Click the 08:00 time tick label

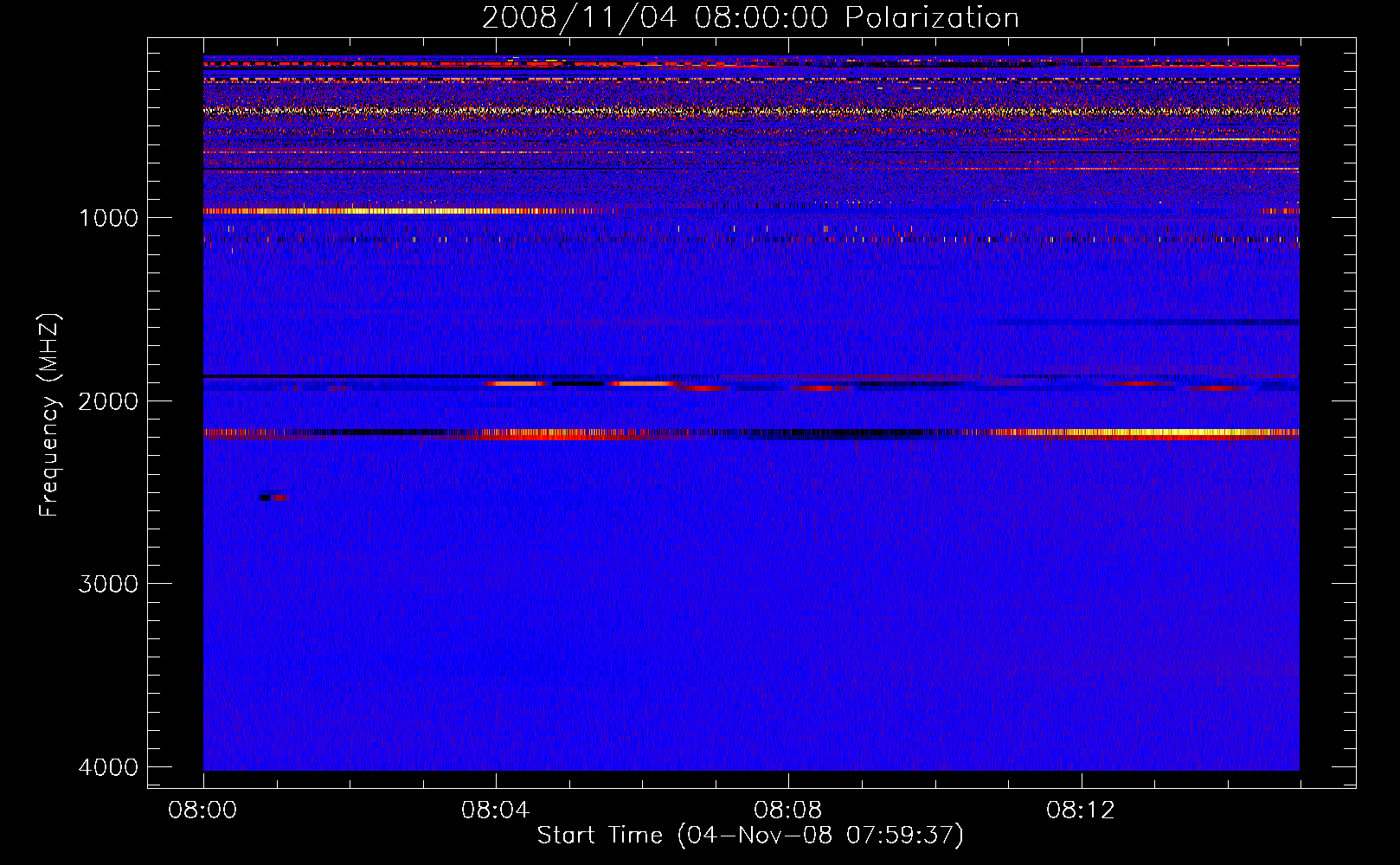(202, 811)
